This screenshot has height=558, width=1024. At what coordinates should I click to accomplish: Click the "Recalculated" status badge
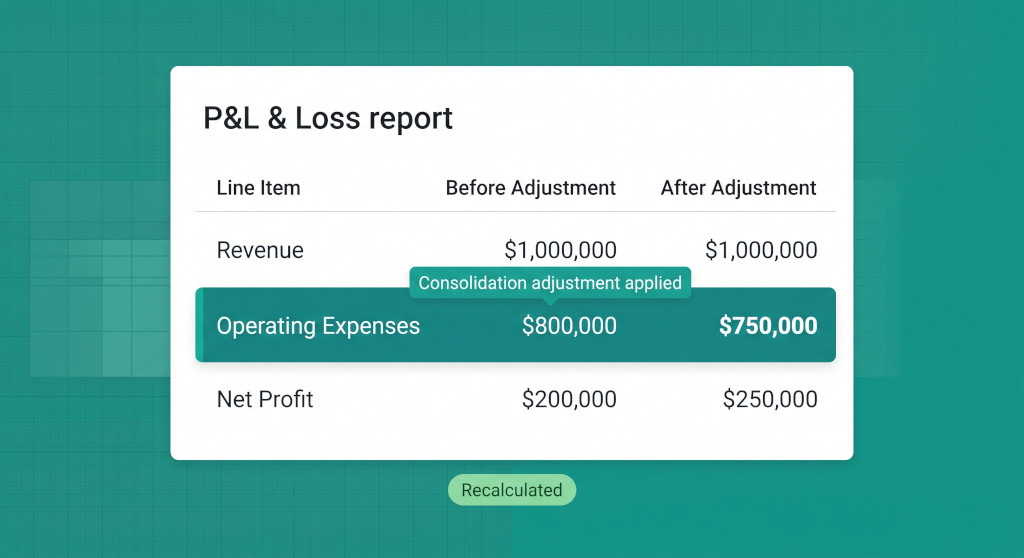512,490
